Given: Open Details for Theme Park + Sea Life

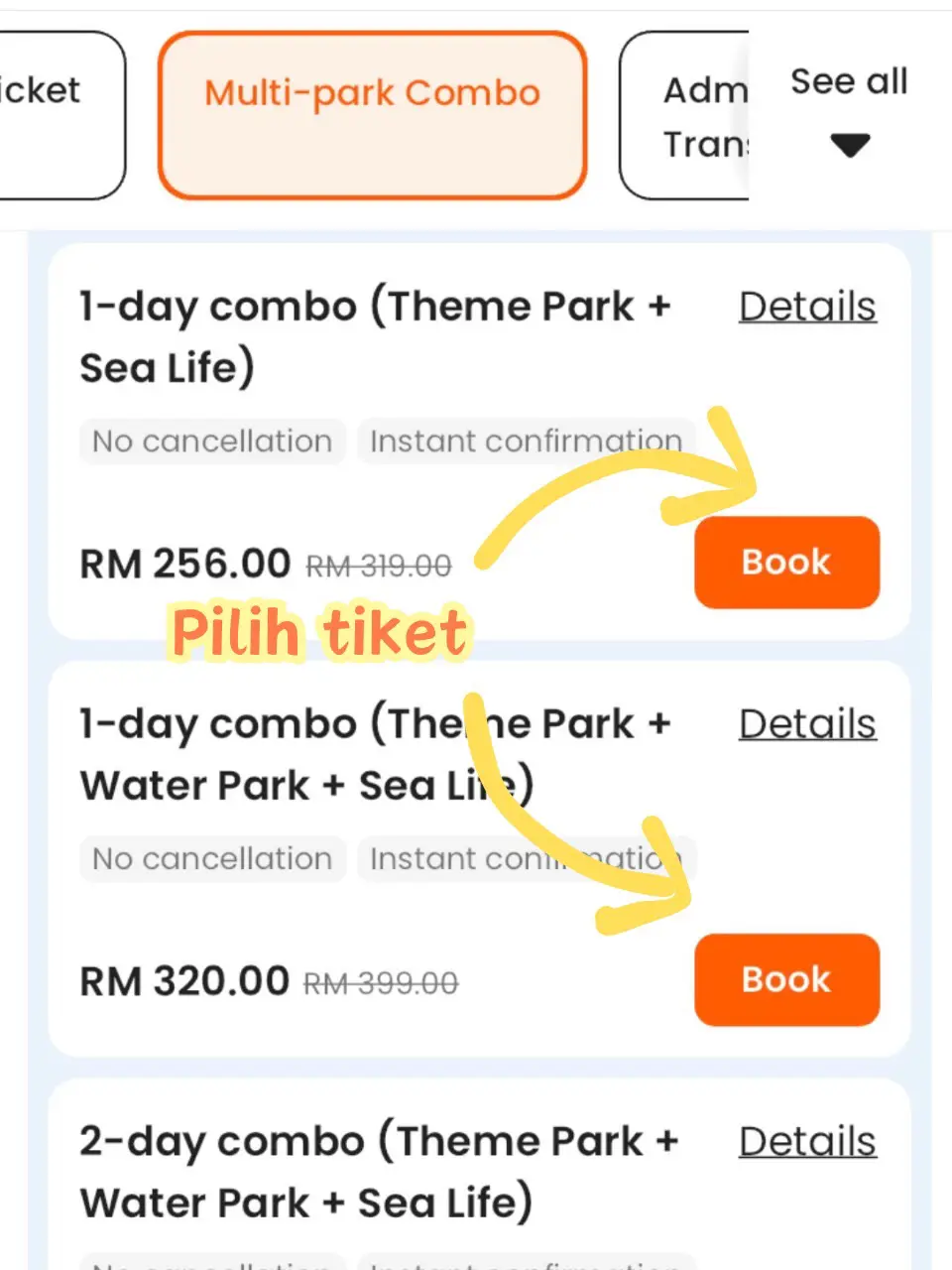Looking at the screenshot, I should 807,307.
